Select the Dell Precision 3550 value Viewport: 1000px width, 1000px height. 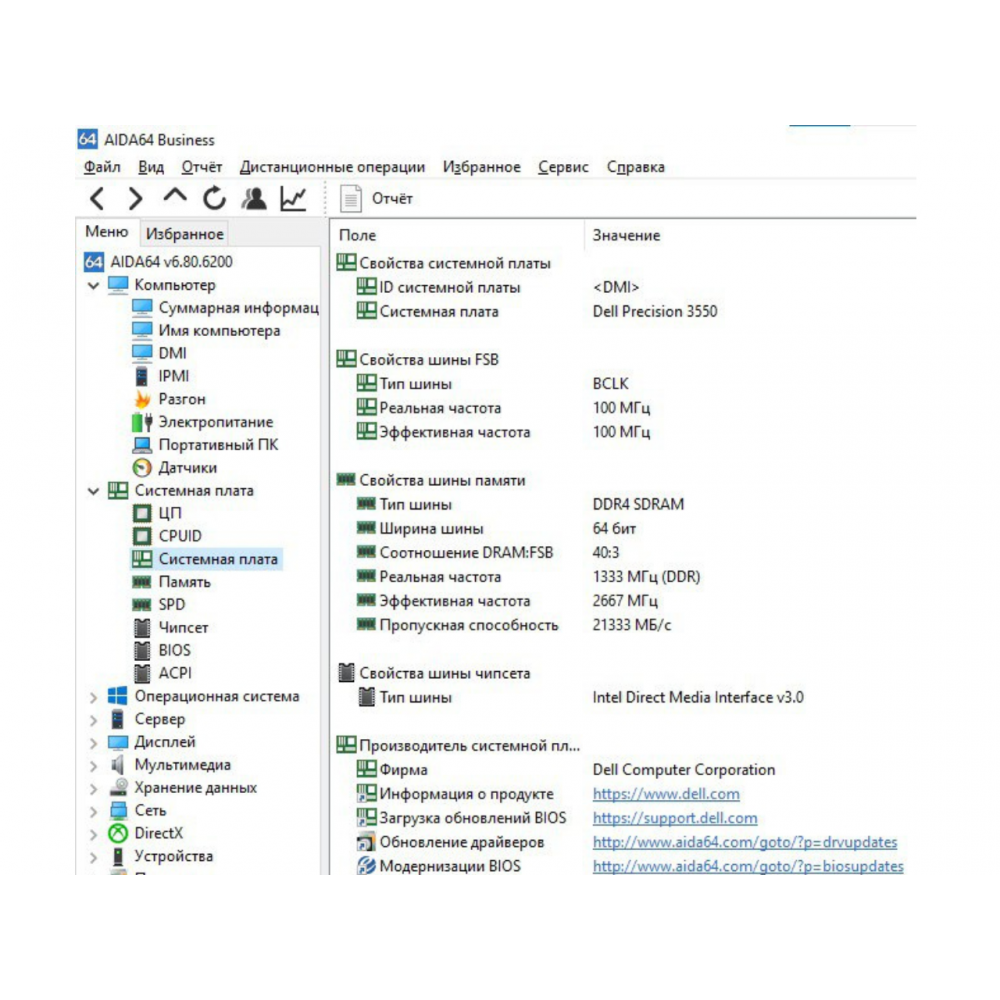click(x=655, y=312)
